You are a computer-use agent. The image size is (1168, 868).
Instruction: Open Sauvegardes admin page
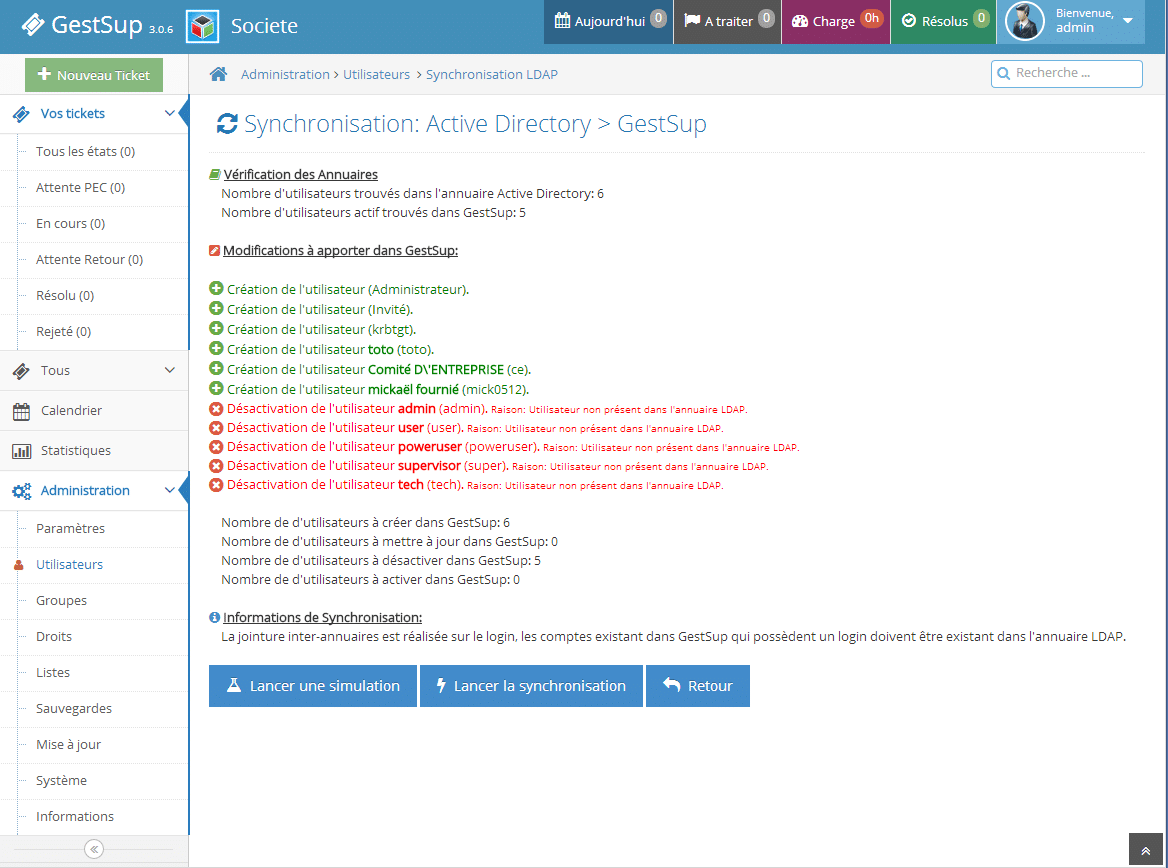[x=74, y=709]
